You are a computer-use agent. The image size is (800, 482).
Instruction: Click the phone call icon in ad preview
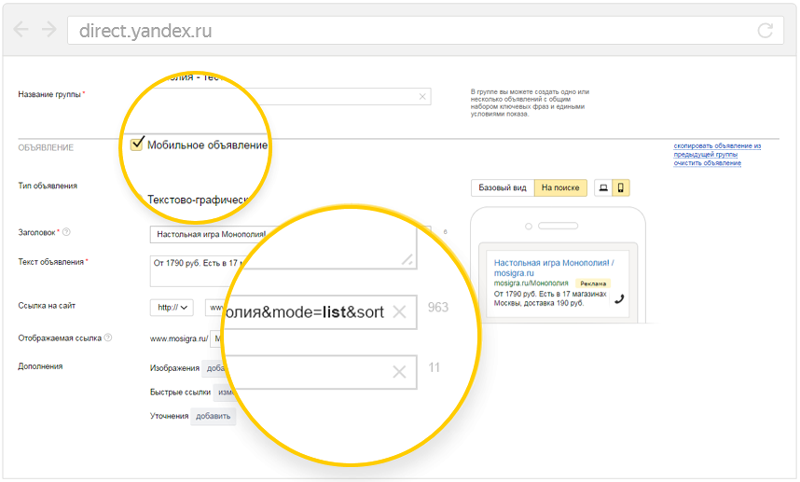click(619, 299)
